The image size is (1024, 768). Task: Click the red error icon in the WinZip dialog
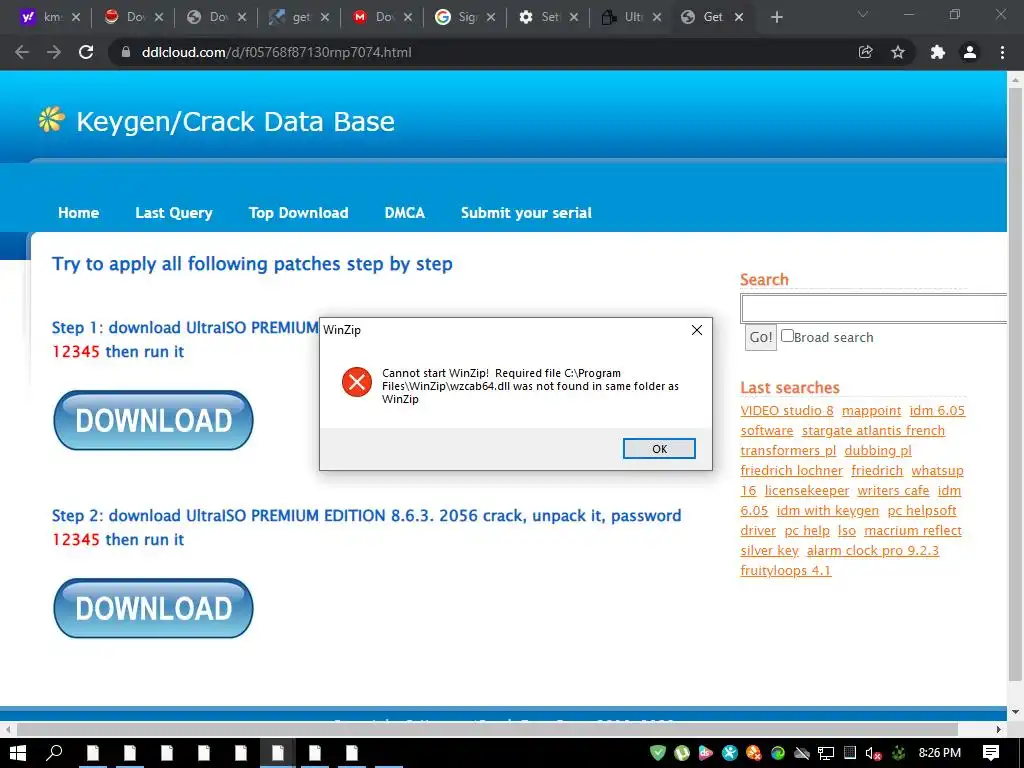pyautogui.click(x=357, y=382)
